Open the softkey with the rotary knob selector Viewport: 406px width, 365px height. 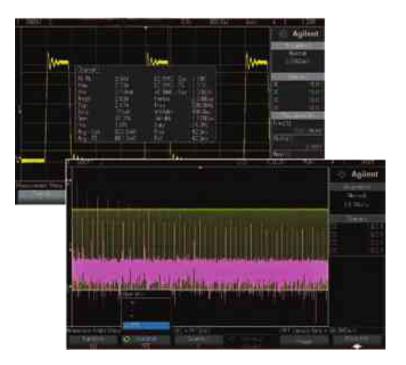pos(146,340)
